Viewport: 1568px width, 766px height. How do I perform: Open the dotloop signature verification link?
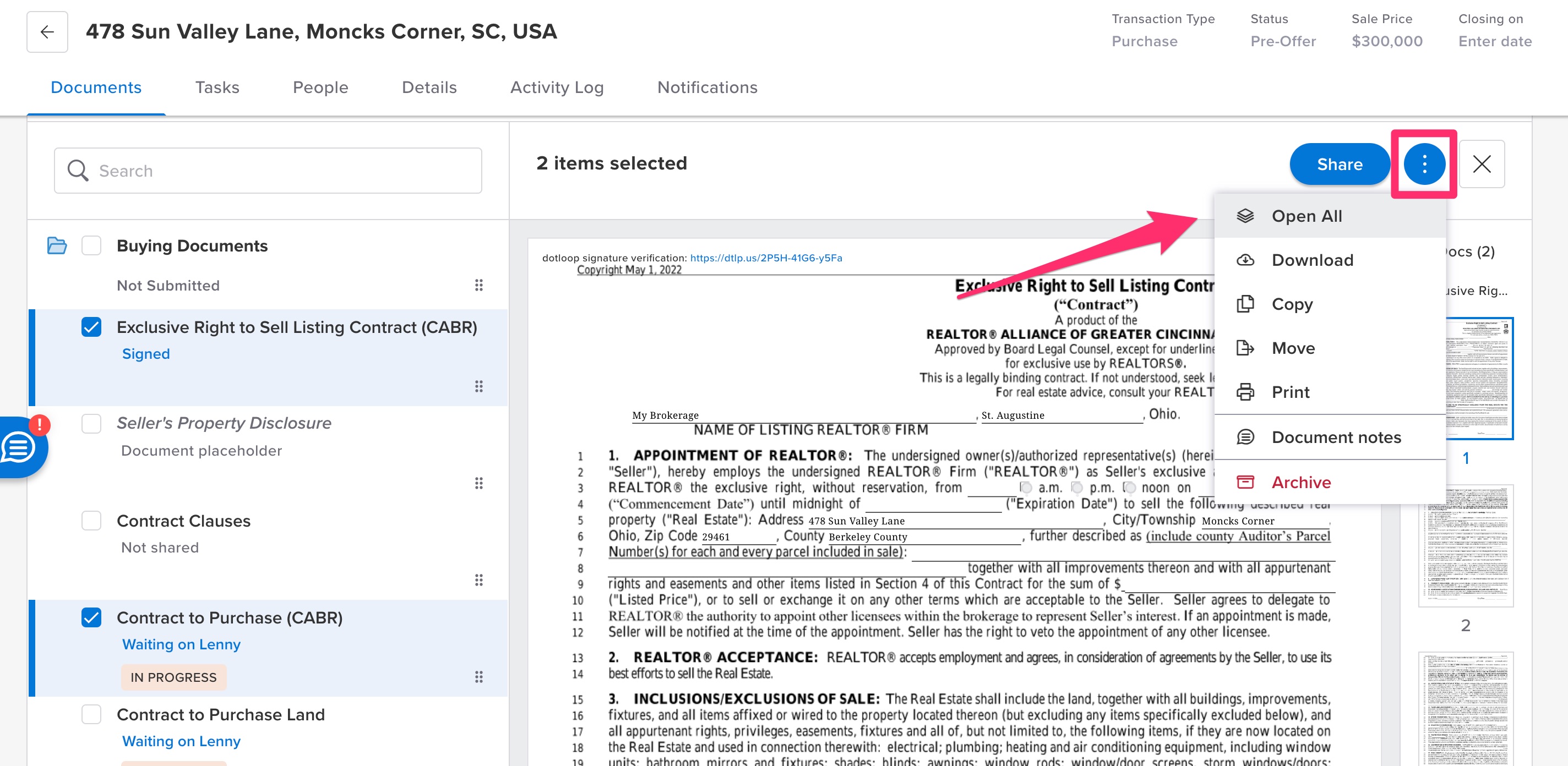tap(766, 258)
